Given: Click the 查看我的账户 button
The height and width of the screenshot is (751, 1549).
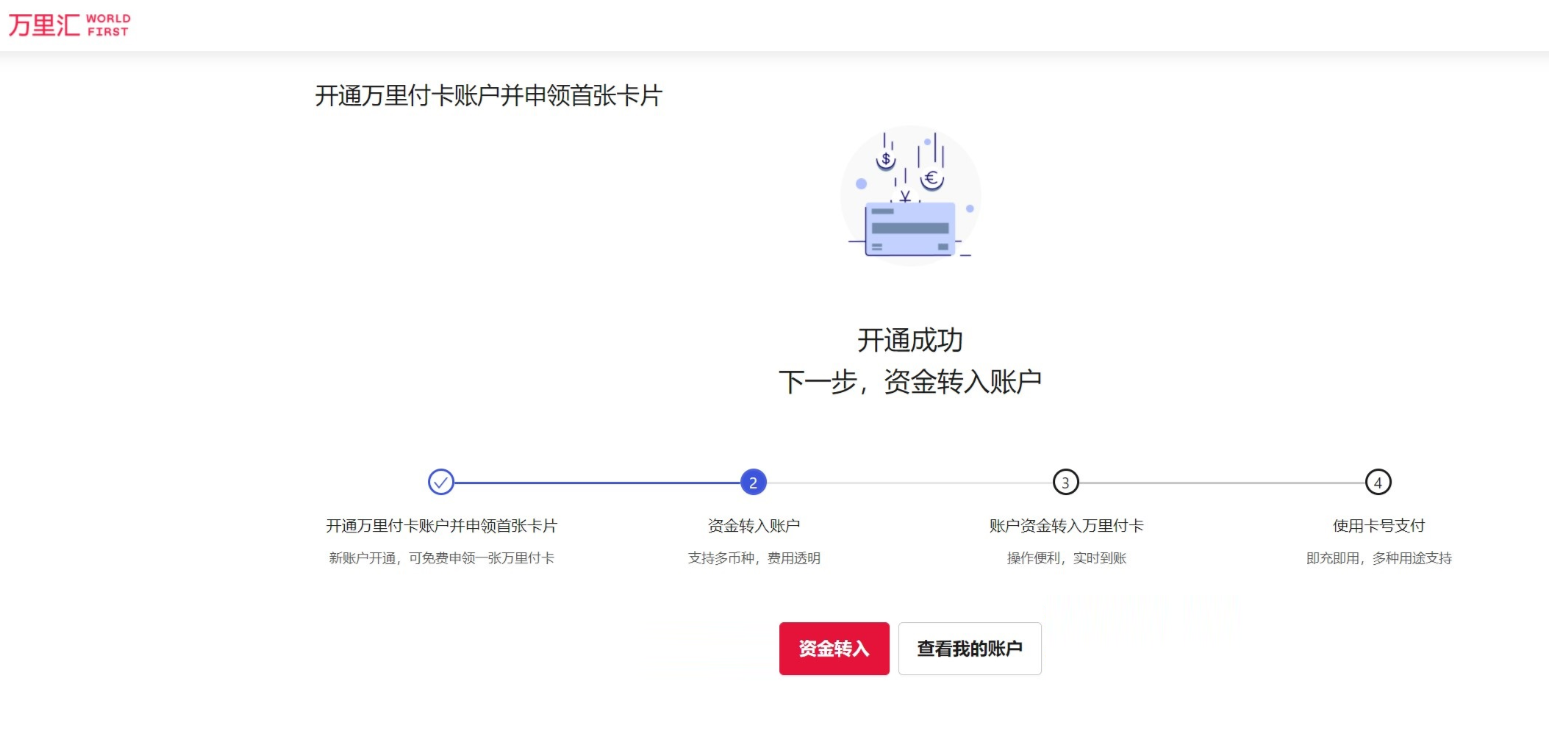Looking at the screenshot, I should click(x=969, y=648).
